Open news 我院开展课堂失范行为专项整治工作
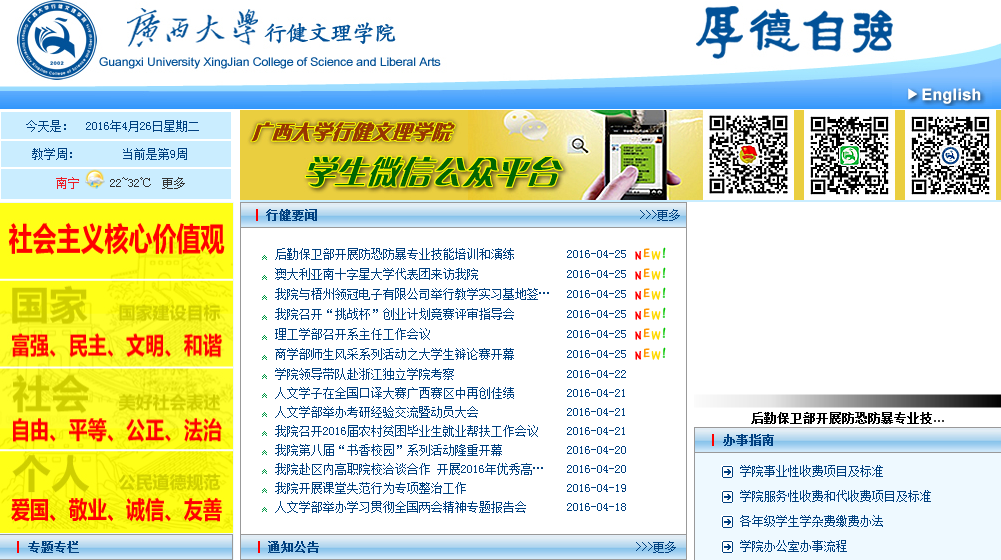This screenshot has width=1001, height=560. (x=370, y=488)
